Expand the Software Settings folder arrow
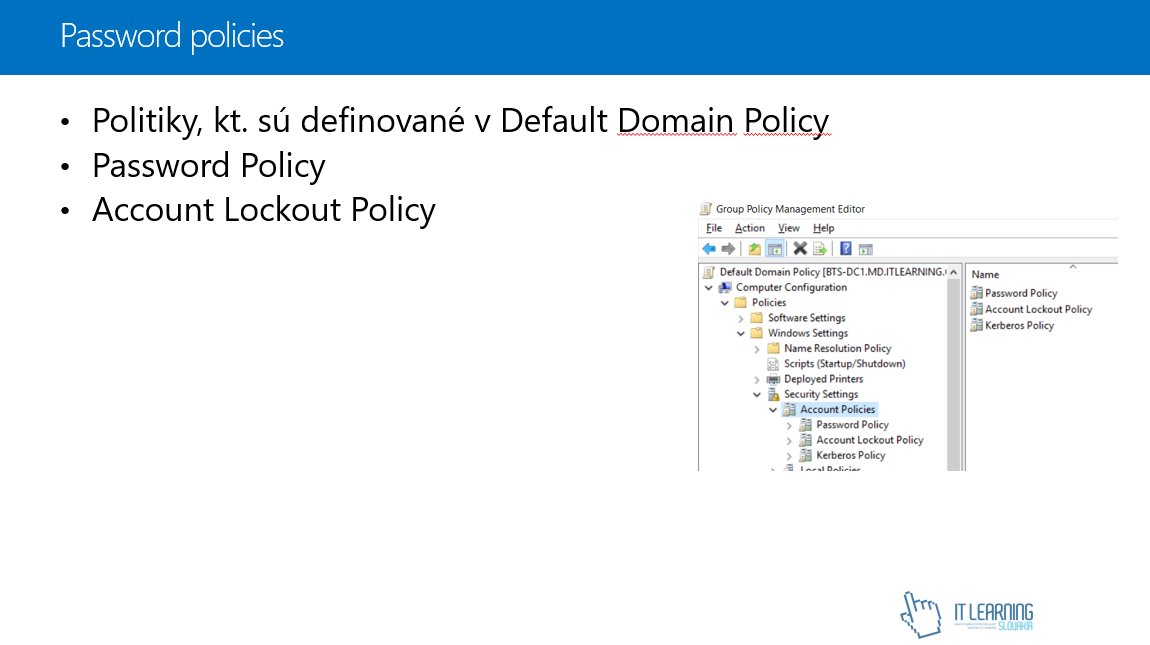 click(741, 318)
